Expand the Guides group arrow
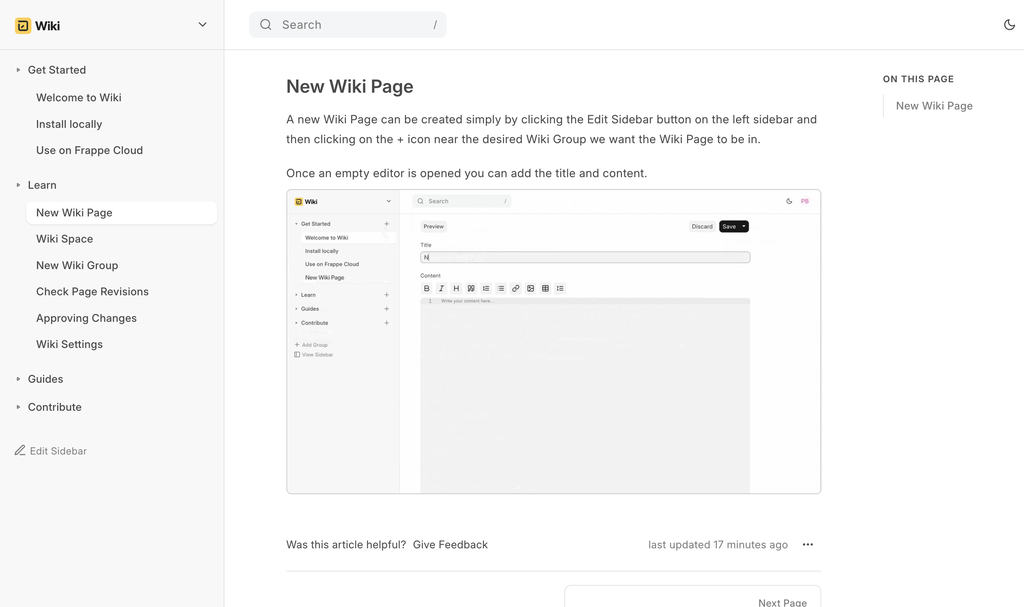1024x607 pixels. click(x=18, y=379)
